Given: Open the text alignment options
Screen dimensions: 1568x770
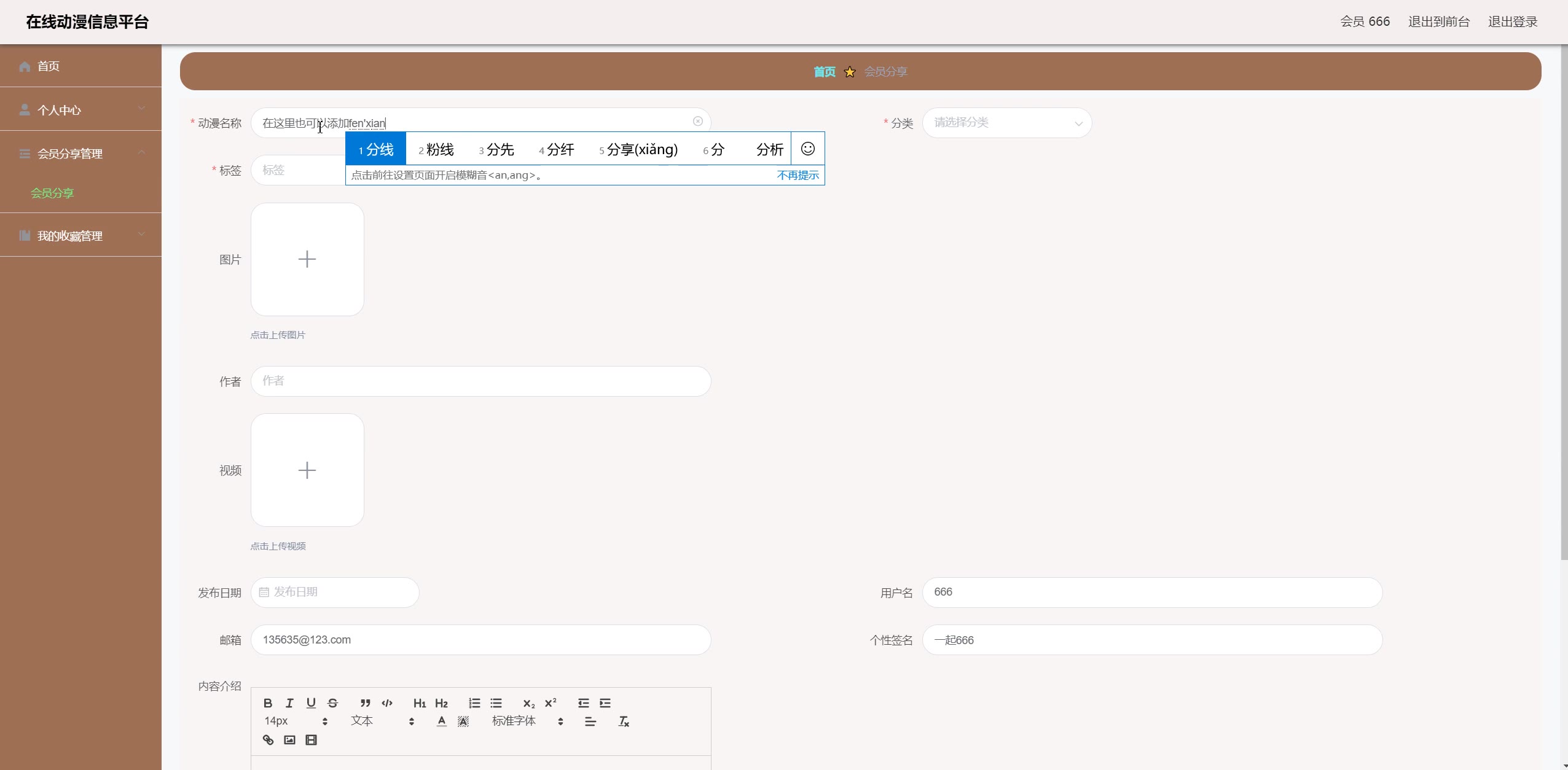Looking at the screenshot, I should pos(590,721).
